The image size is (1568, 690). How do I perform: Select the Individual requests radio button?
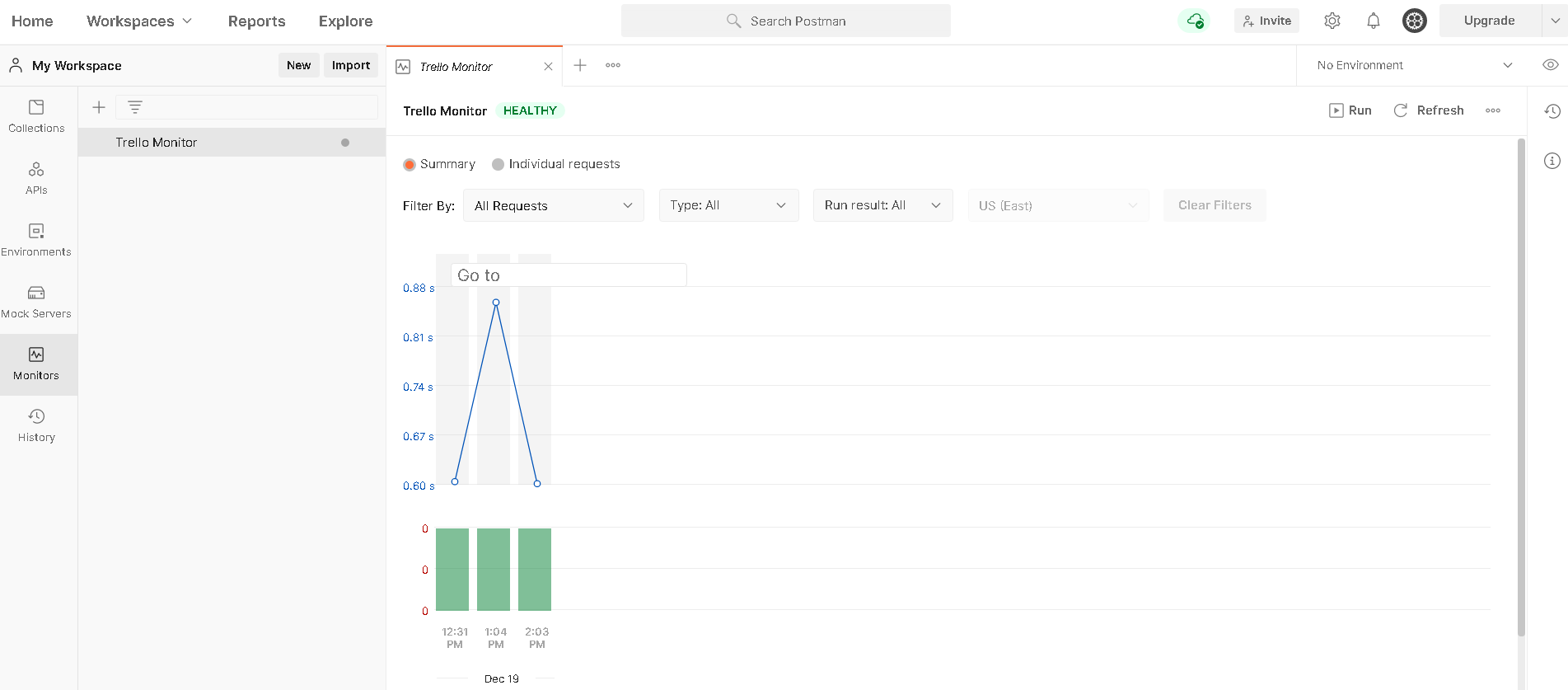coord(498,164)
